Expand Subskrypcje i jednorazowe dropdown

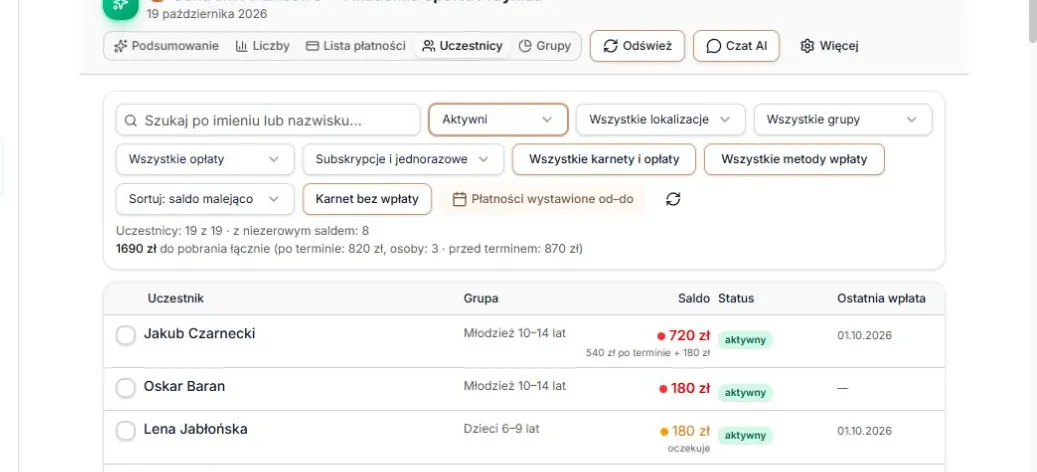point(403,159)
